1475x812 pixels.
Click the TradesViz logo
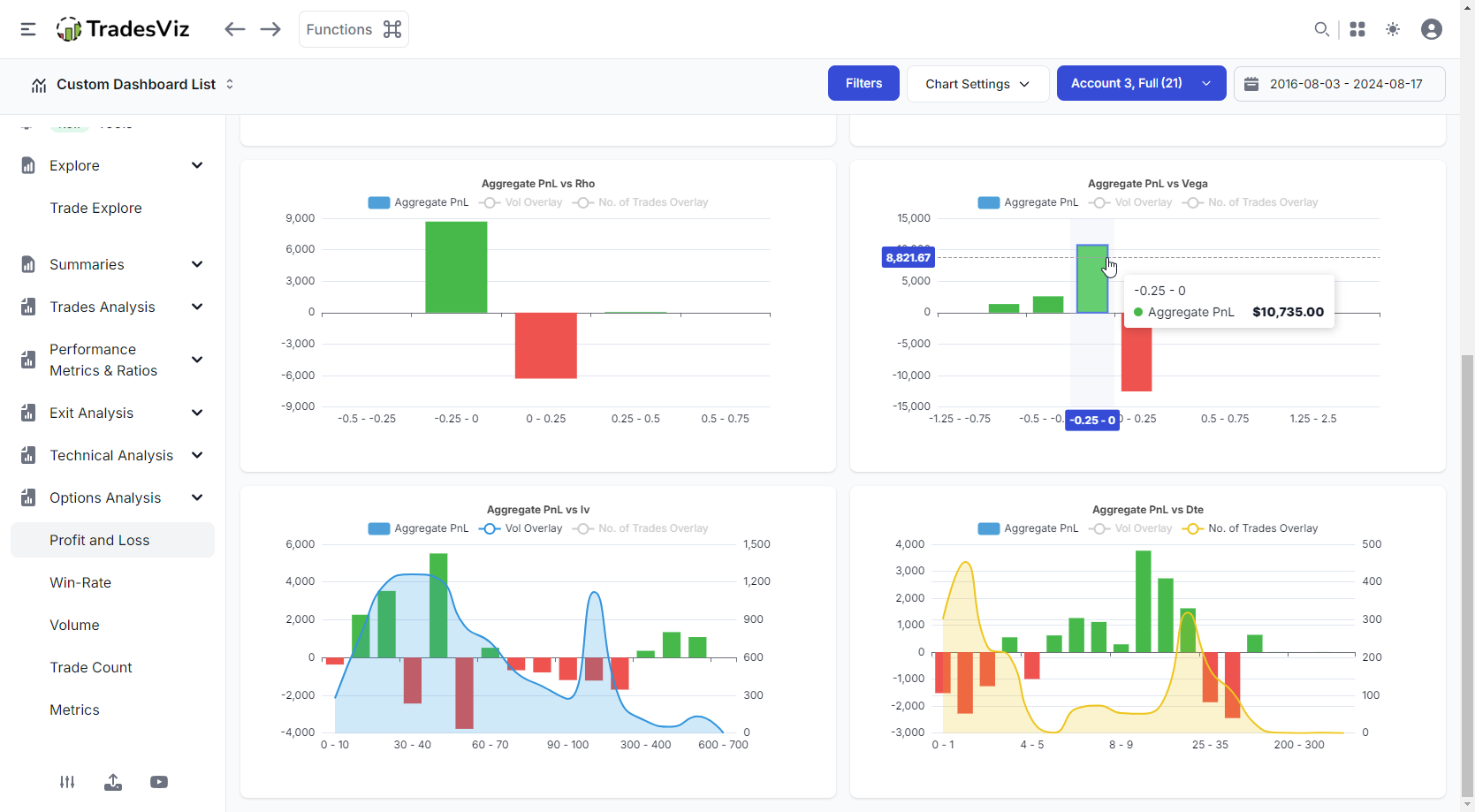point(123,29)
